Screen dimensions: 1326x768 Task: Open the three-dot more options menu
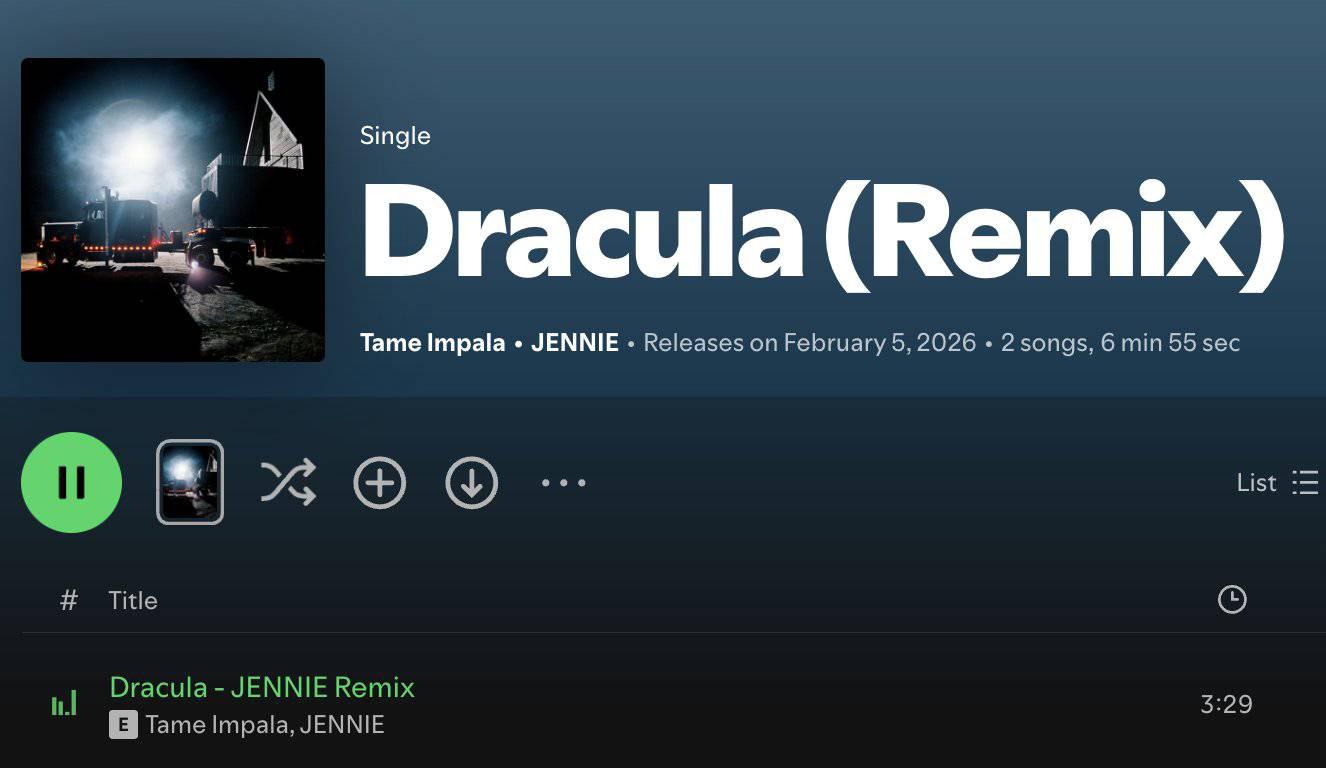point(563,483)
